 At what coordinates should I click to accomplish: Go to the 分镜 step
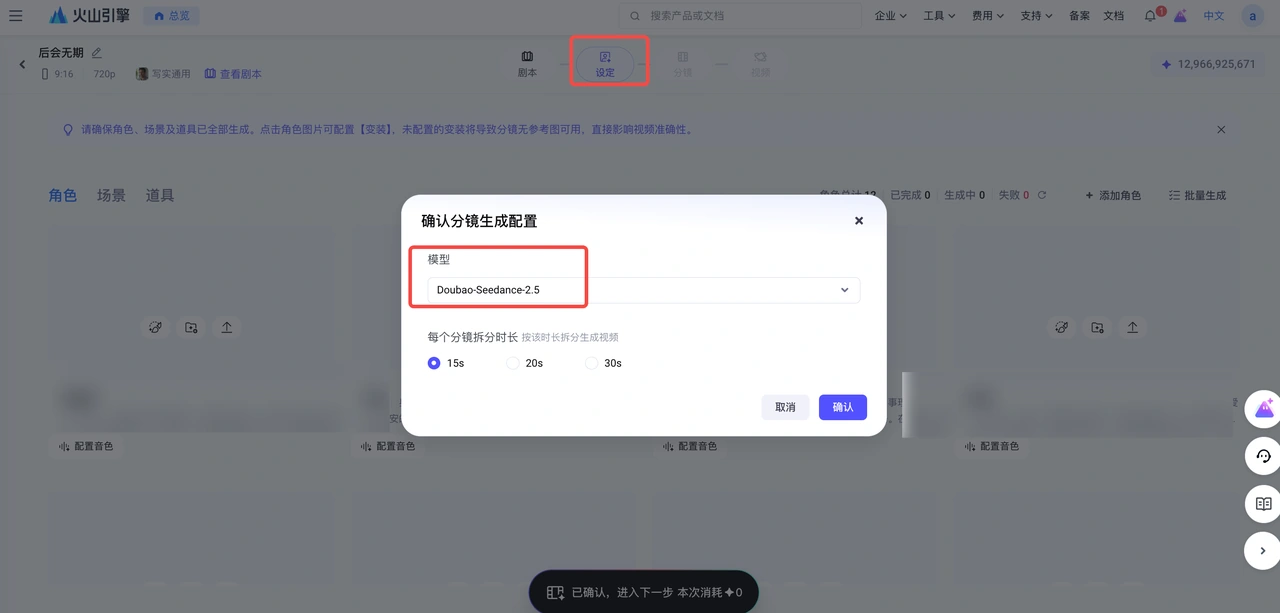tap(682, 64)
